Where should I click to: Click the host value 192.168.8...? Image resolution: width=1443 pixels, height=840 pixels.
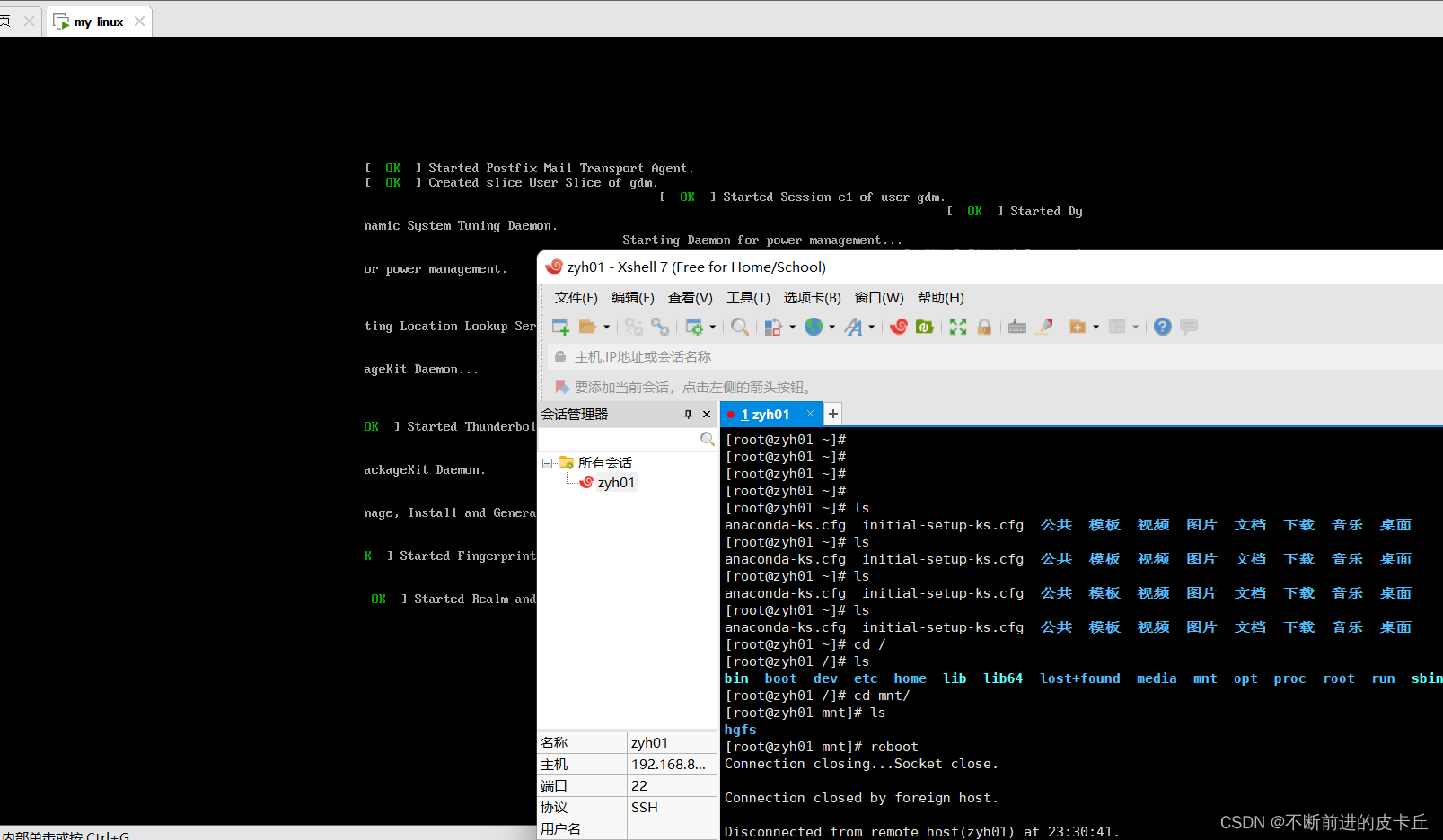tap(669, 765)
